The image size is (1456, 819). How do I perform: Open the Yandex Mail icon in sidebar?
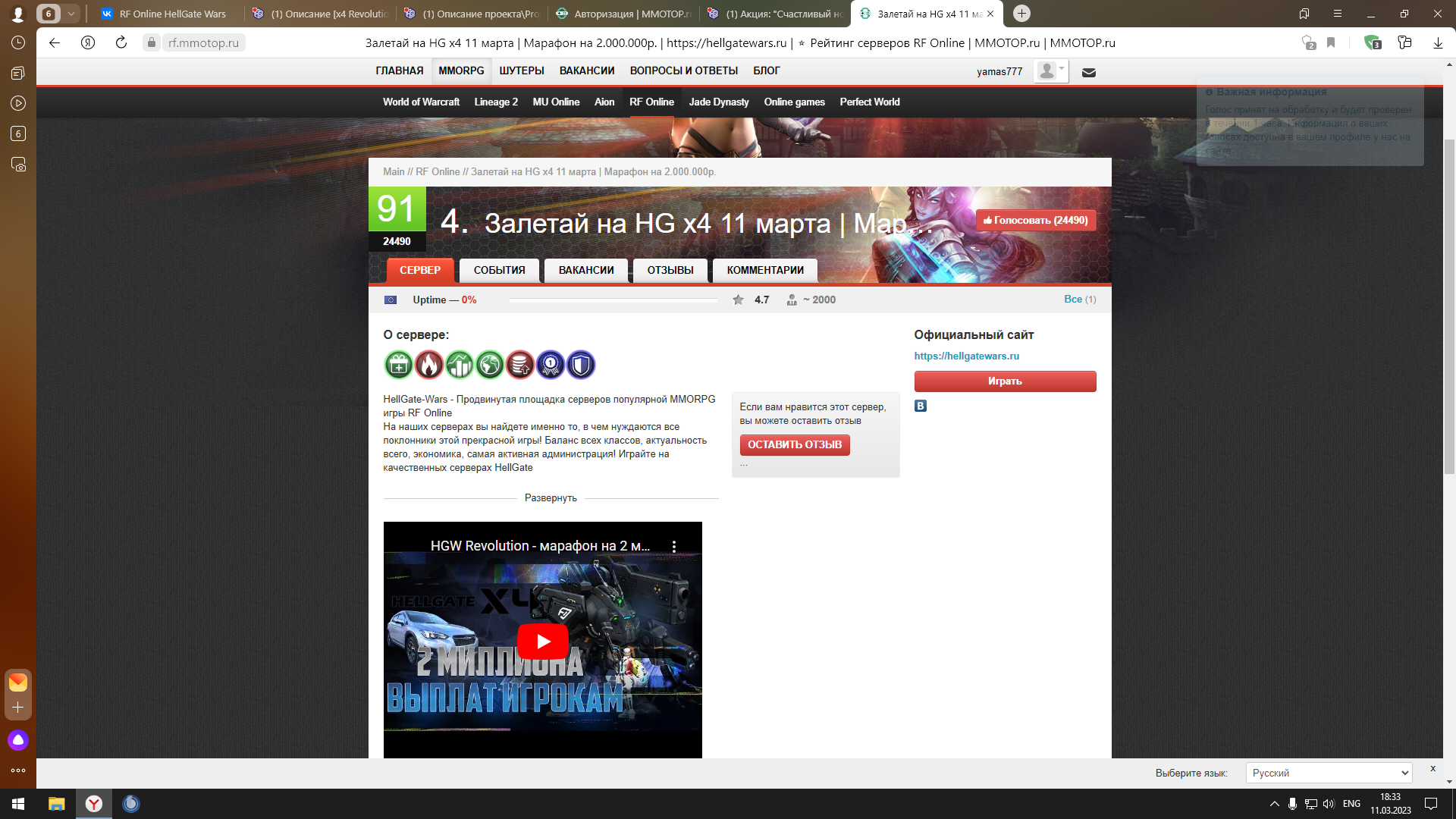click(18, 682)
